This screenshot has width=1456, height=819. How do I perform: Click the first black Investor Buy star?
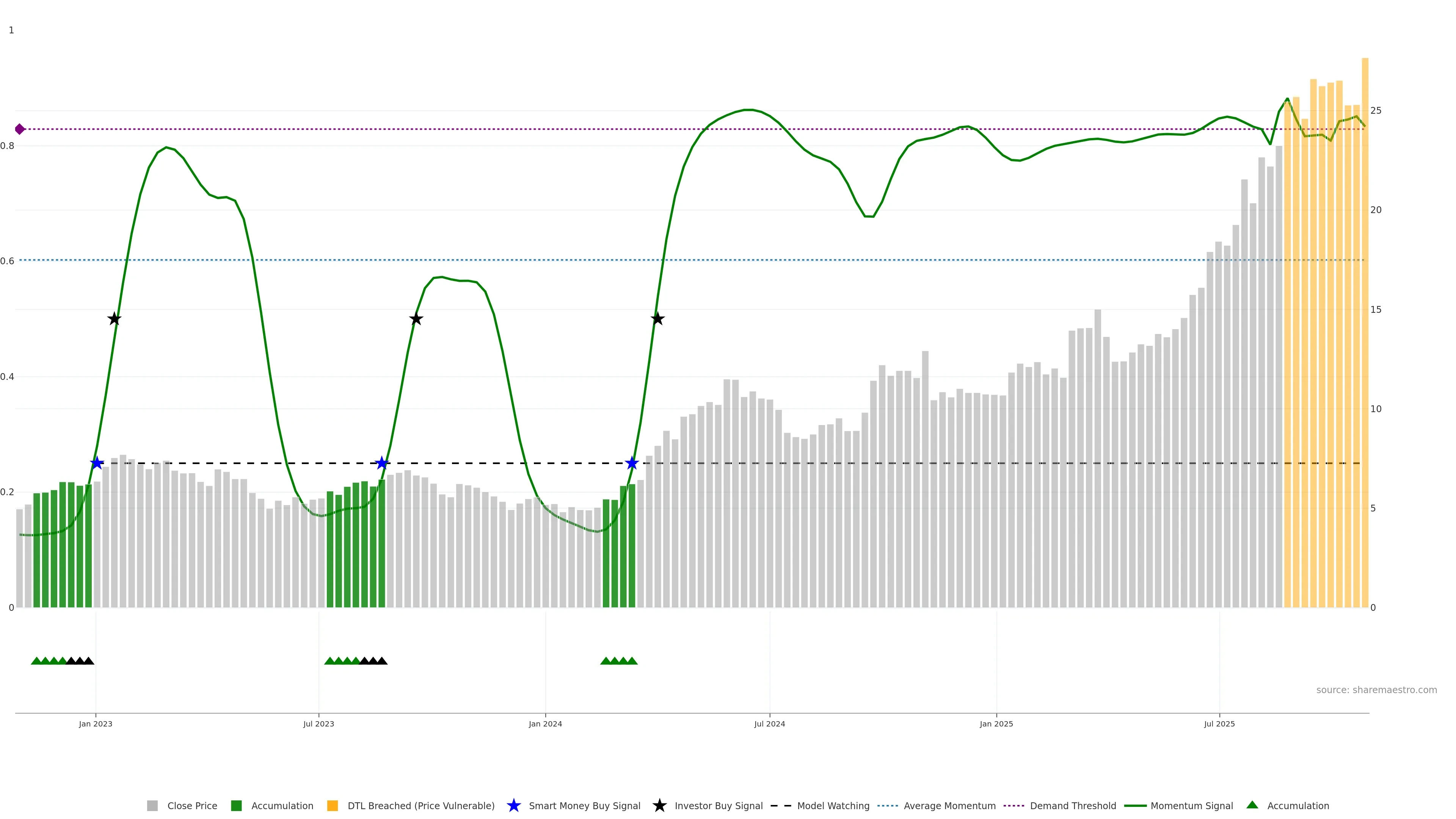click(114, 319)
